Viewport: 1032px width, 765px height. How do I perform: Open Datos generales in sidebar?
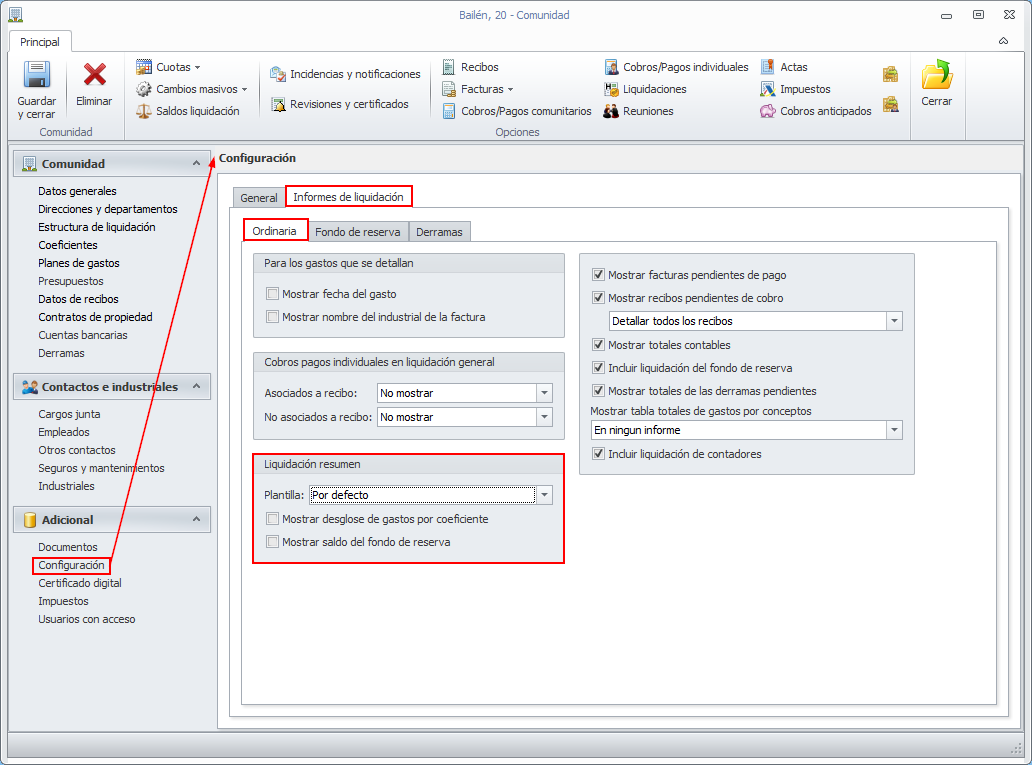tap(77, 191)
